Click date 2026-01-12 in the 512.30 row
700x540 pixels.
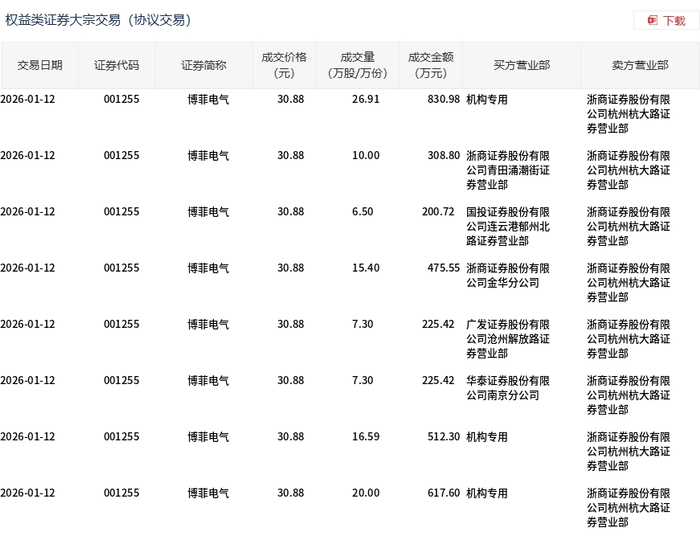point(28,436)
